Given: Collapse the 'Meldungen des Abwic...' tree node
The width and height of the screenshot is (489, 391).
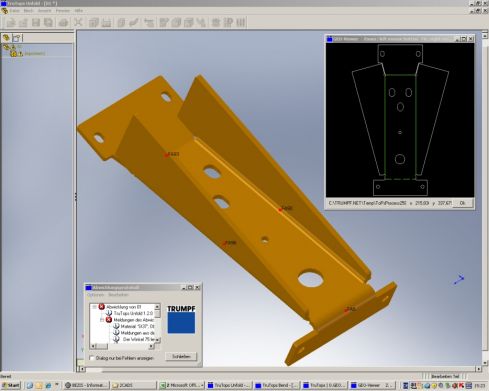Looking at the screenshot, I should pos(102,320).
